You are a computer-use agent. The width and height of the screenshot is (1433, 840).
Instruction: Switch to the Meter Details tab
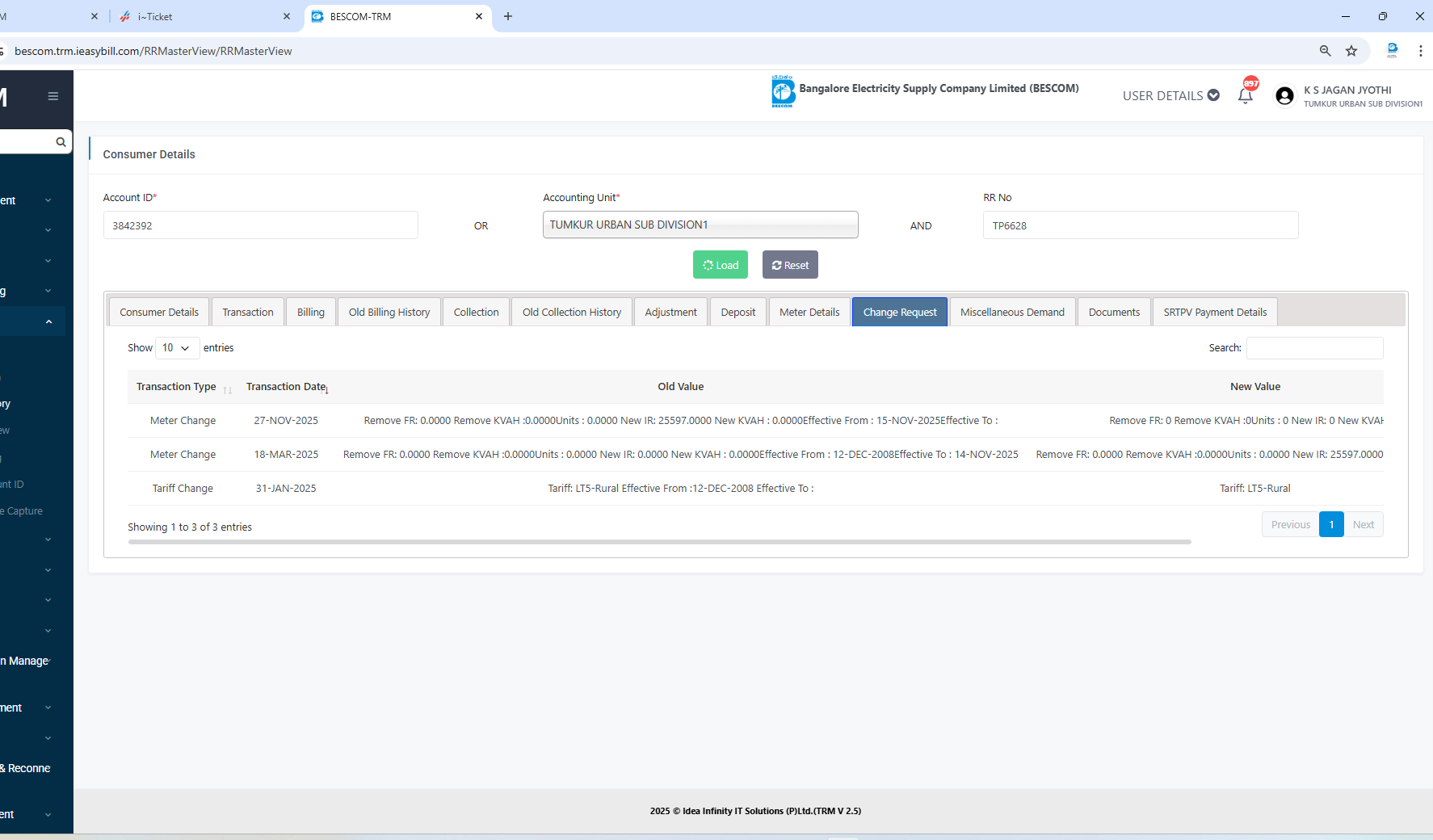[809, 313]
